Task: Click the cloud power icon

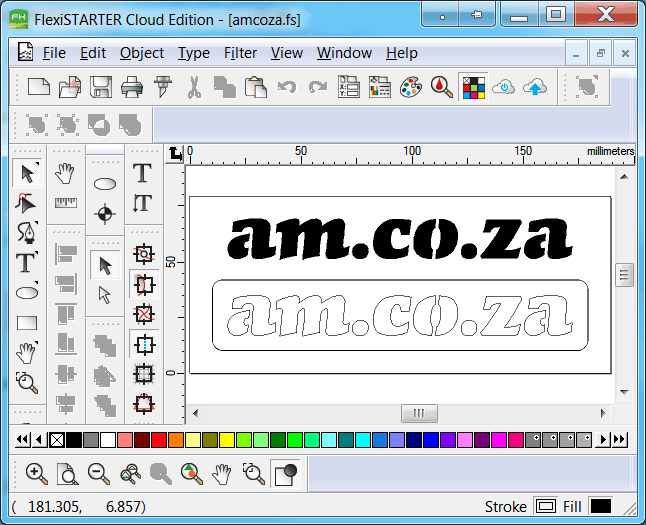Action: (503, 87)
